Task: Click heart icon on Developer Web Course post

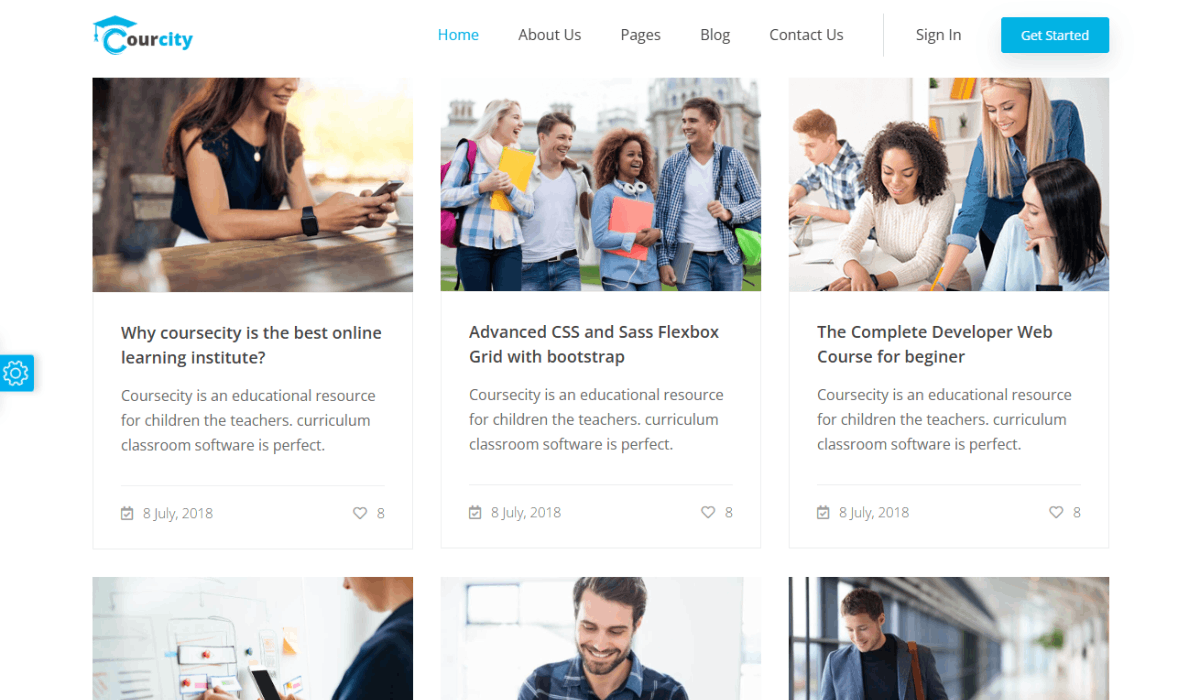Action: (1056, 512)
